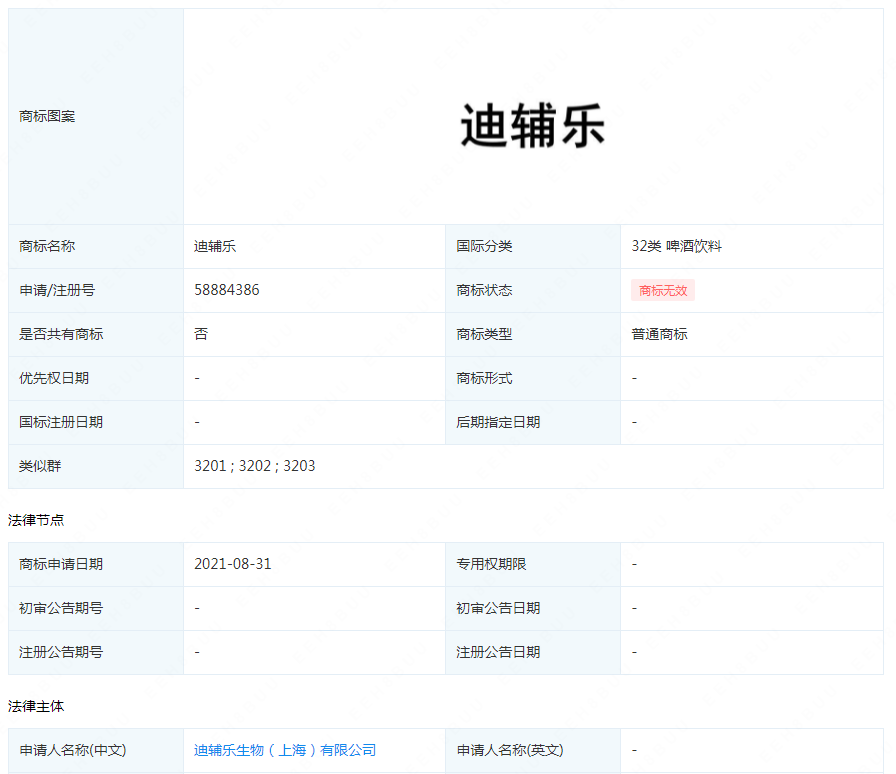The width and height of the screenshot is (896, 774).
Task: Click the dash value beside 专用权期限
Action: [634, 564]
